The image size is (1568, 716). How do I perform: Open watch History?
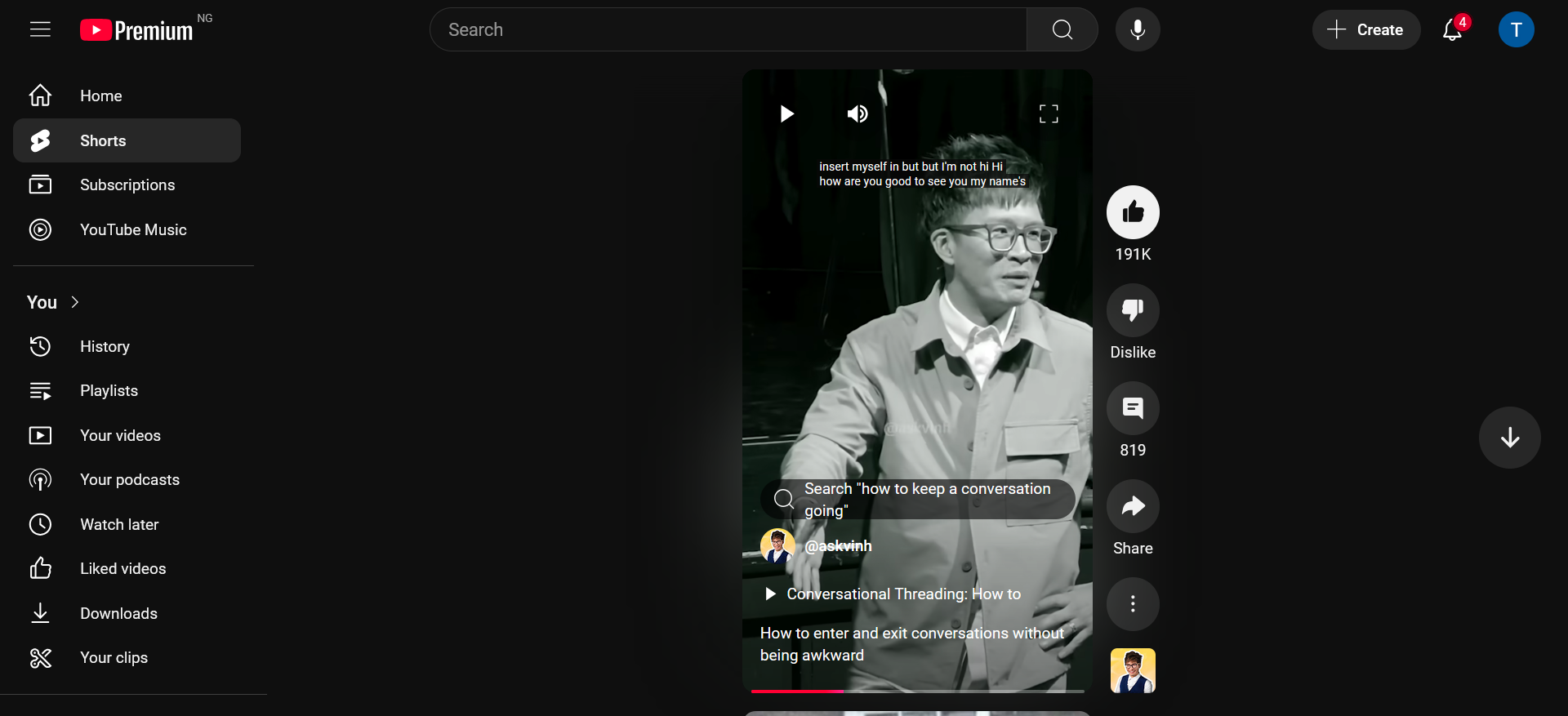(x=127, y=346)
